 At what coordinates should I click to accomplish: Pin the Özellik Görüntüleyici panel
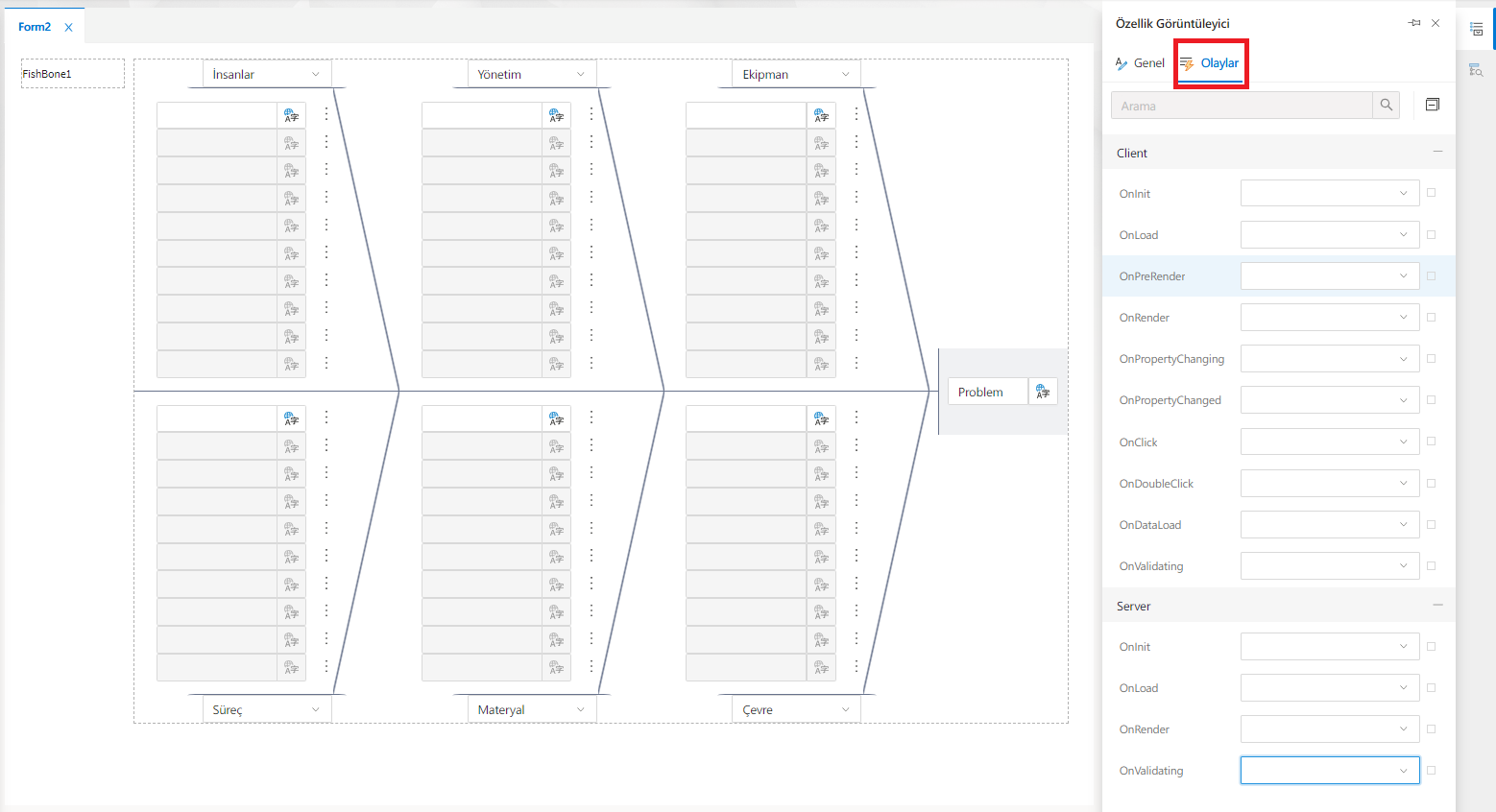1414,23
